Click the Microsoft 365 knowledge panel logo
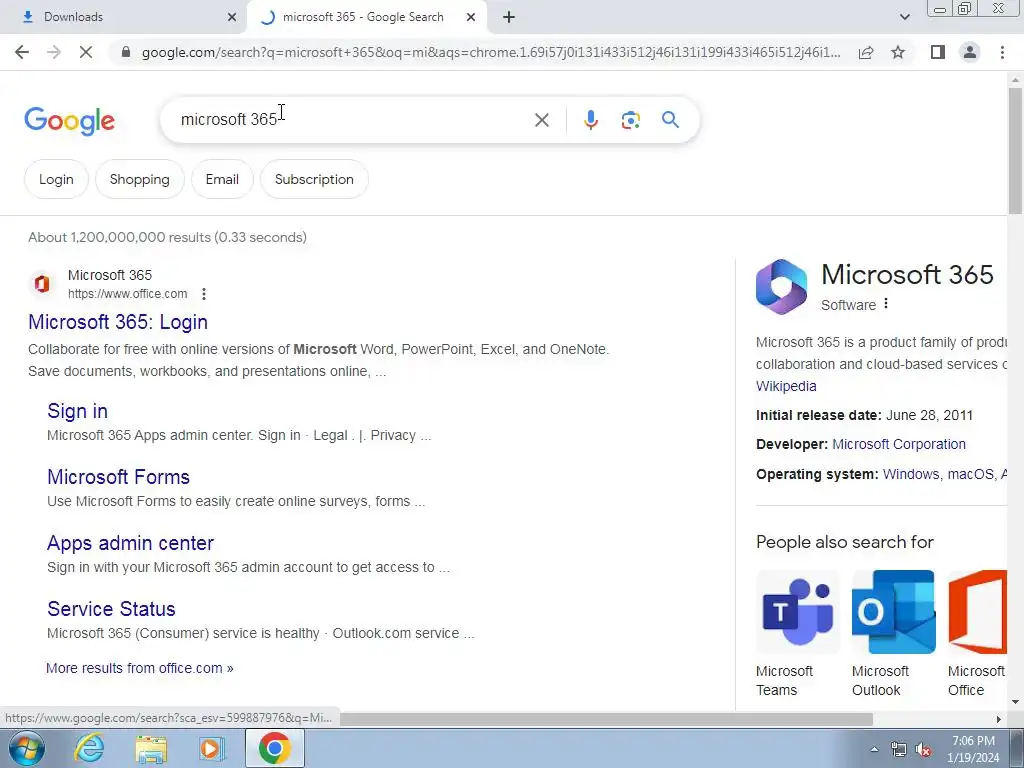The height and width of the screenshot is (768, 1024). point(781,287)
